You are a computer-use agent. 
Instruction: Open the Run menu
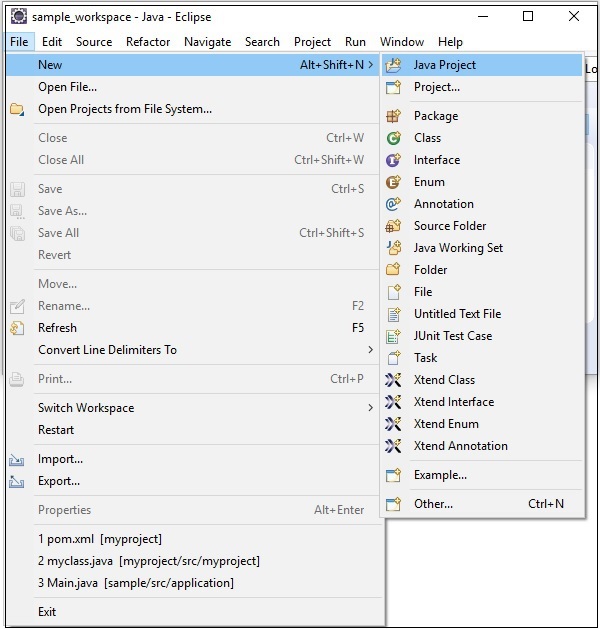[x=355, y=42]
